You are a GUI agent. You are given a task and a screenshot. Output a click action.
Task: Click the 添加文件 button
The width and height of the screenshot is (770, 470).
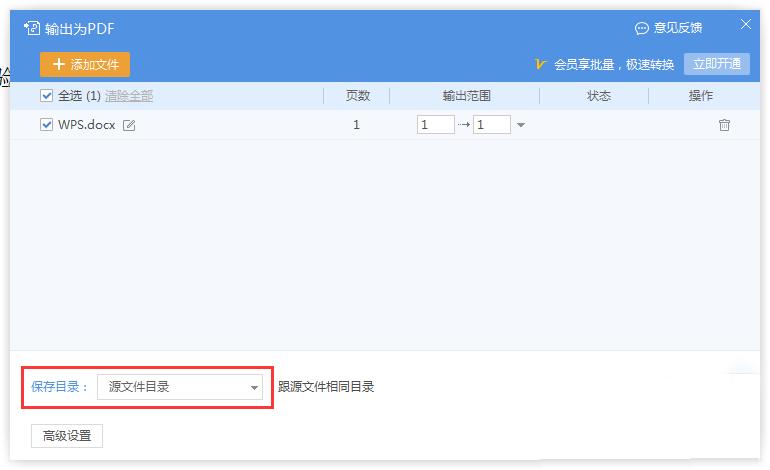[x=84, y=64]
